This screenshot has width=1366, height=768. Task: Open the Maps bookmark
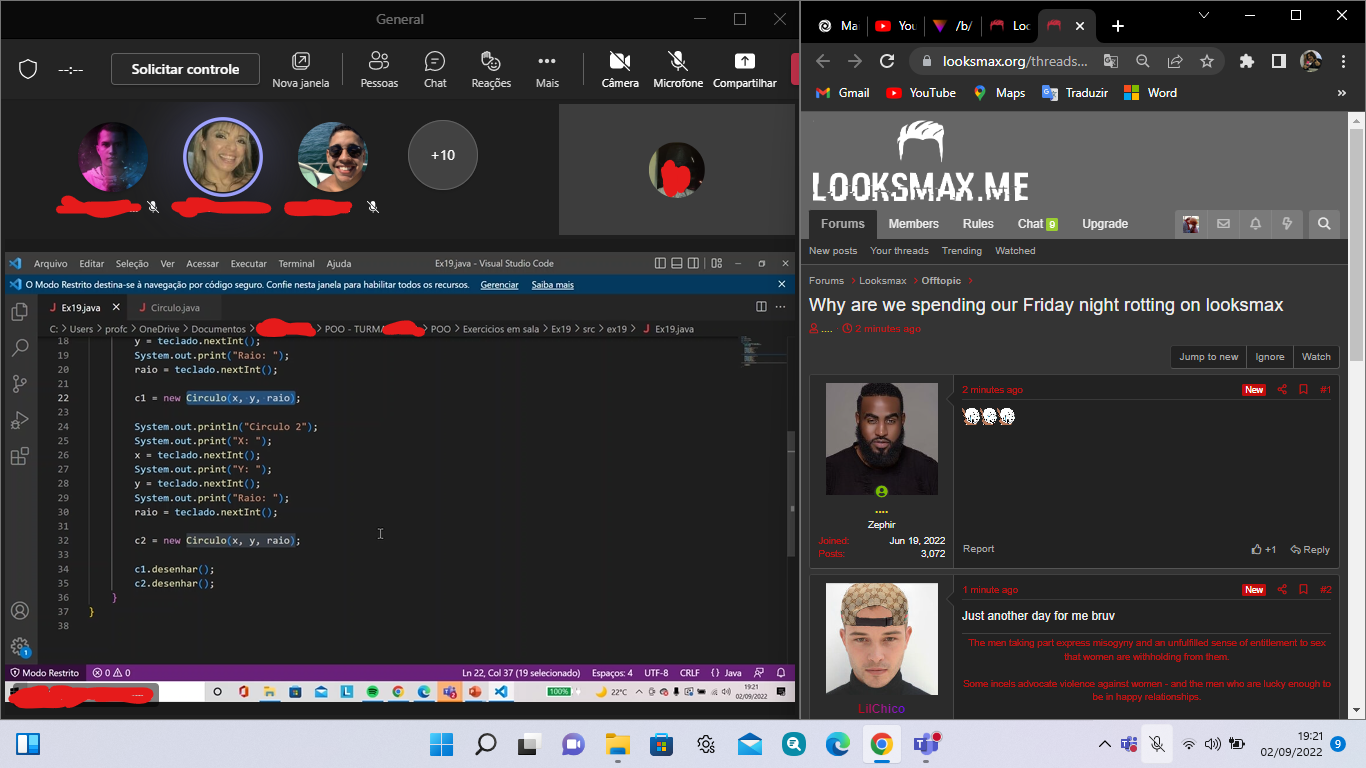point(998,92)
